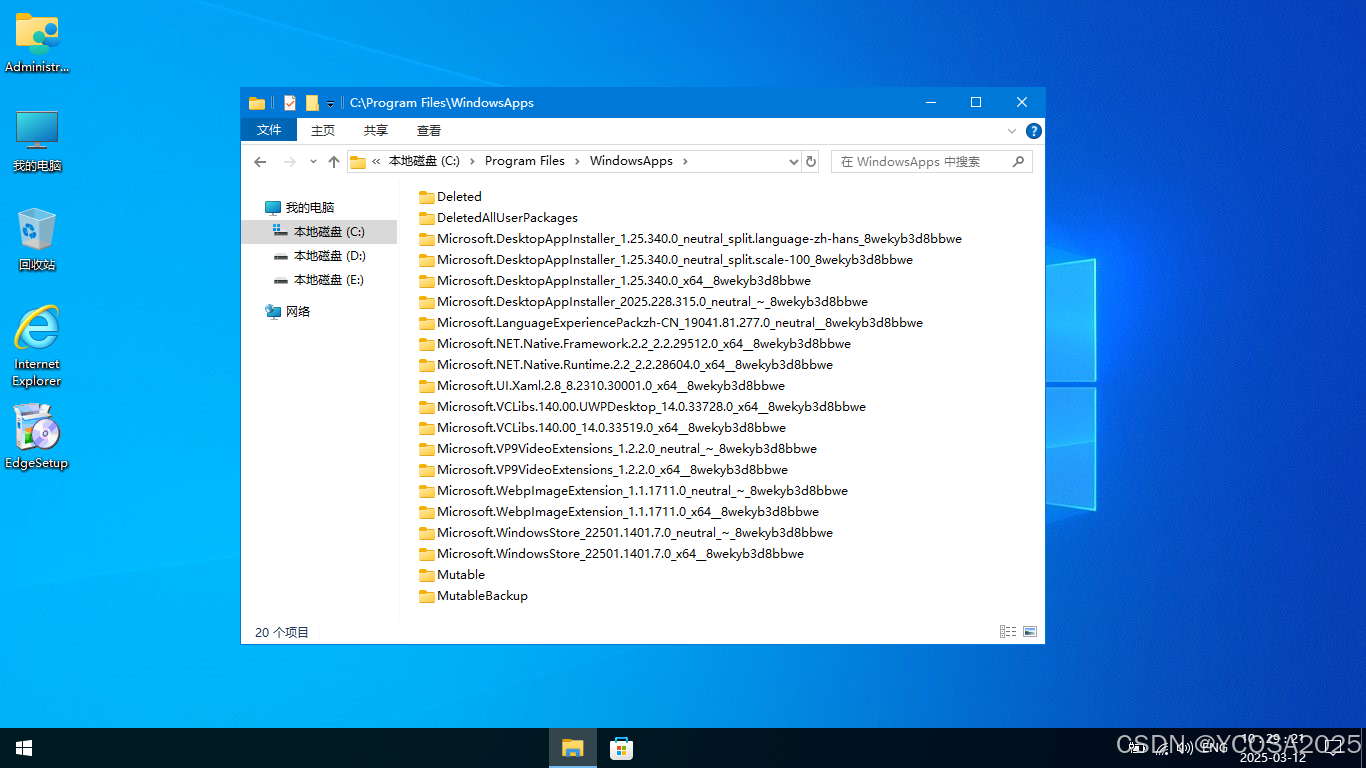The image size is (1366, 768).
Task: Click the folder icon in Explorer title bar
Action: click(x=257, y=103)
